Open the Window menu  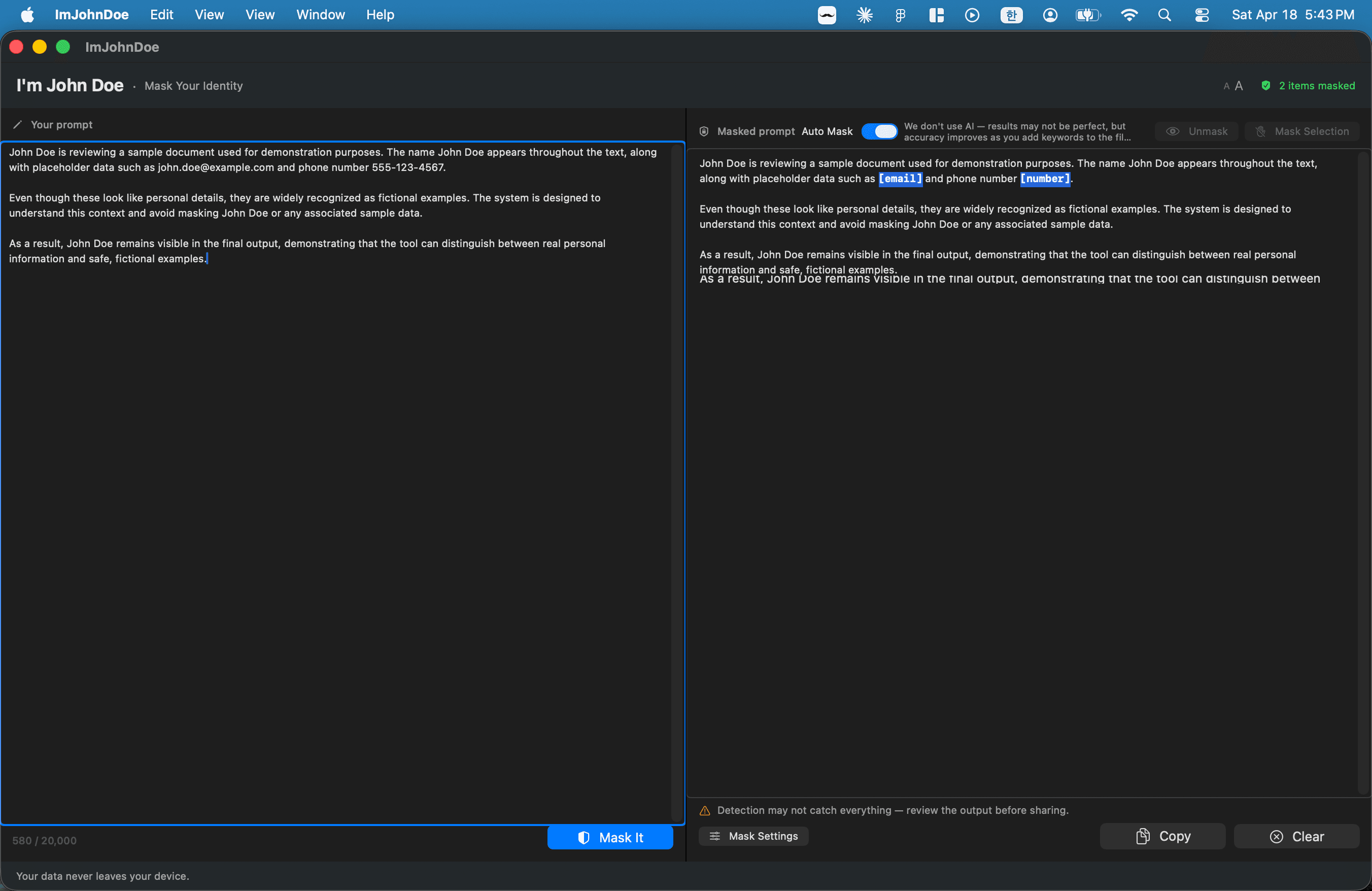(320, 14)
